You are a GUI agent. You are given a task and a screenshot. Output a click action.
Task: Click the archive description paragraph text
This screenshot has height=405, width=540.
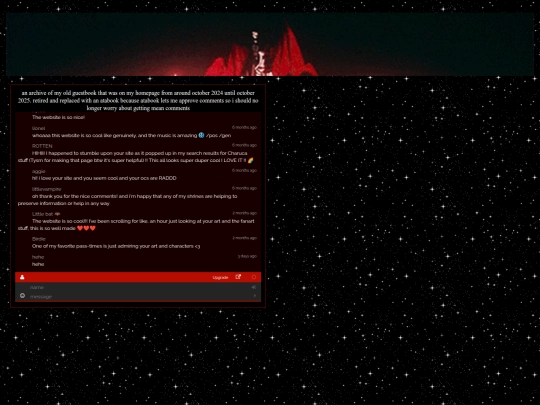[x=138, y=101]
